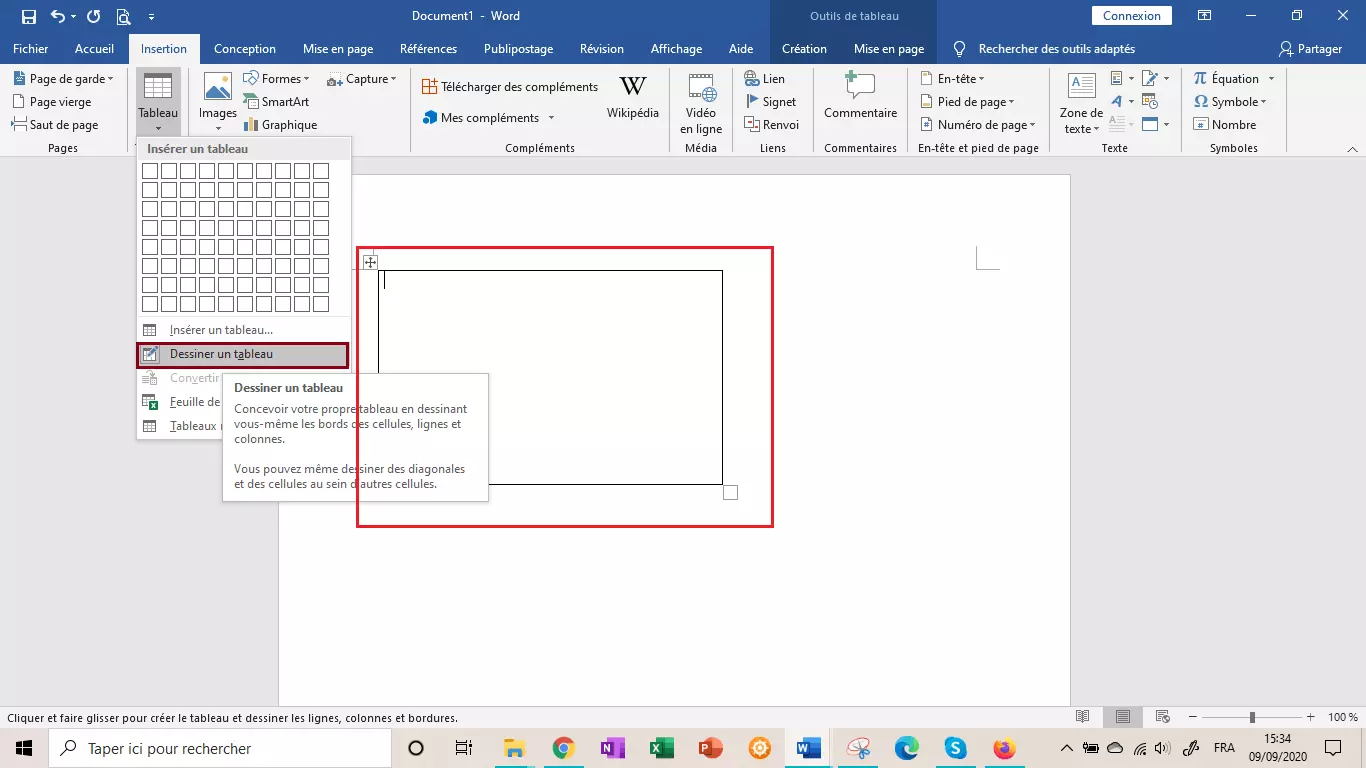Open Excel from the Windows taskbar
Screen dimensions: 1366x768
point(661,748)
